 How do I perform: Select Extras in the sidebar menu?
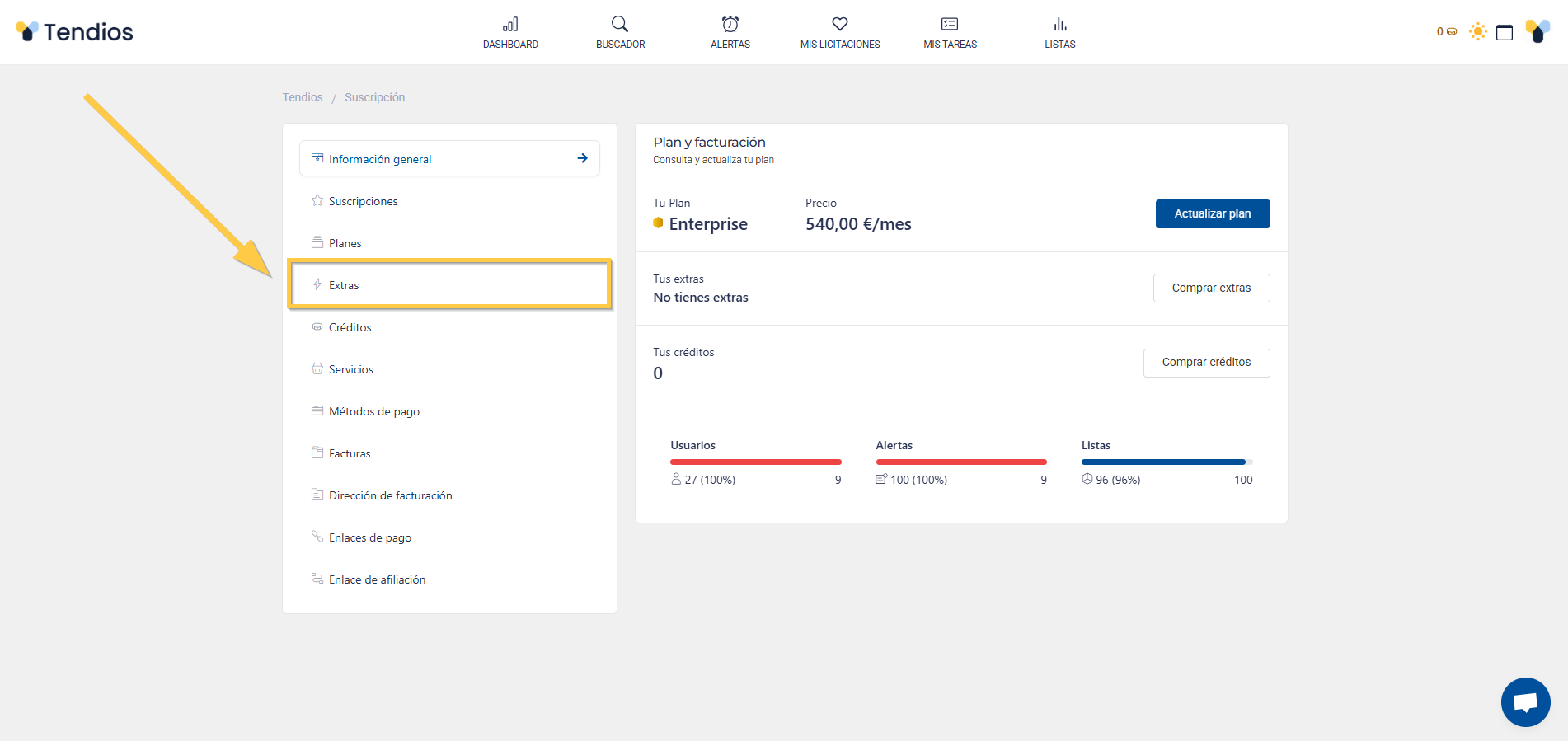(x=344, y=285)
